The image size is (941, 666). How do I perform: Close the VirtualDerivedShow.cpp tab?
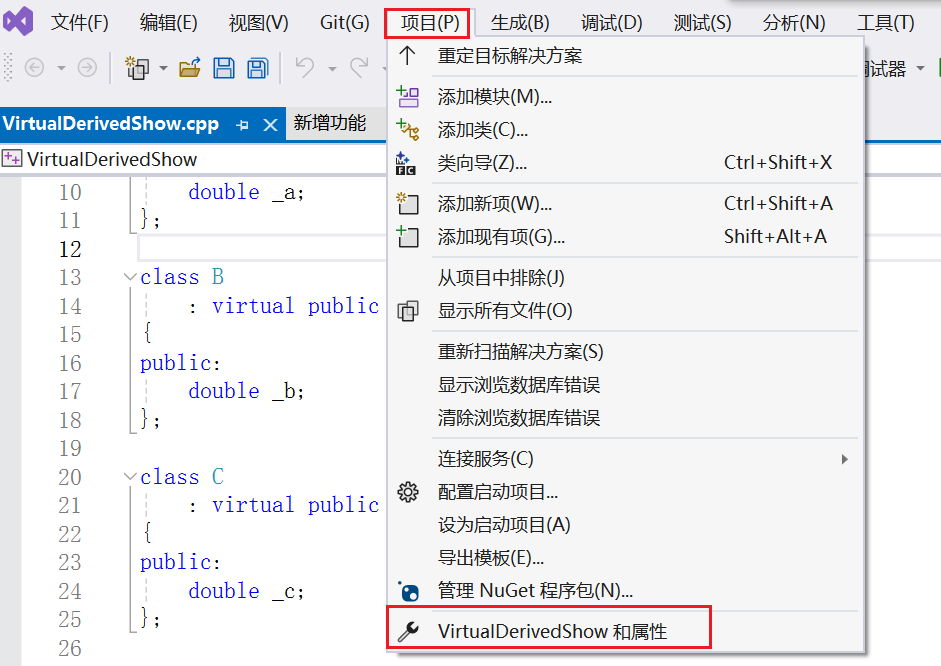tap(269, 125)
